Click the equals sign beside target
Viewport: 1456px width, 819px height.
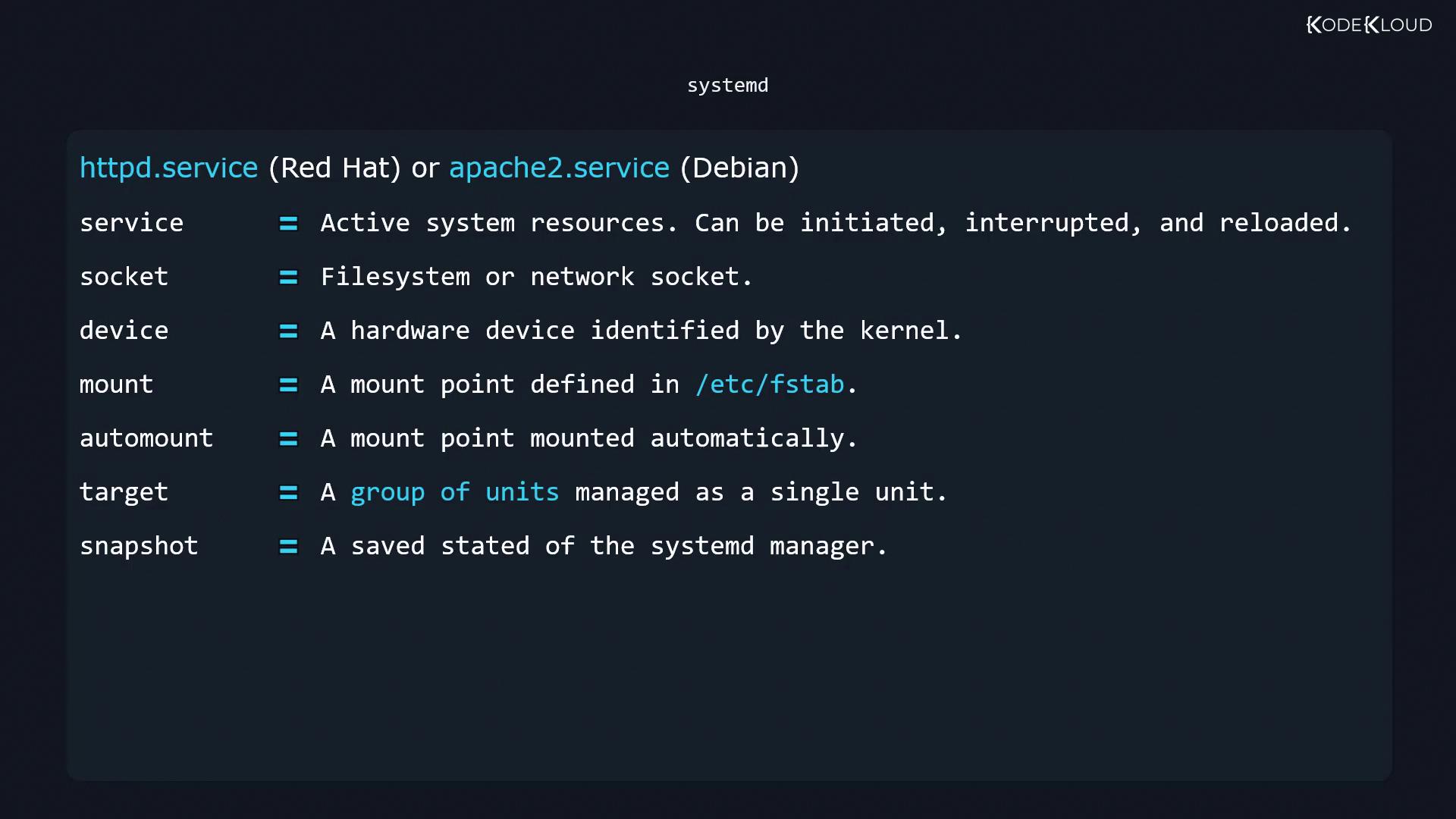[288, 493]
